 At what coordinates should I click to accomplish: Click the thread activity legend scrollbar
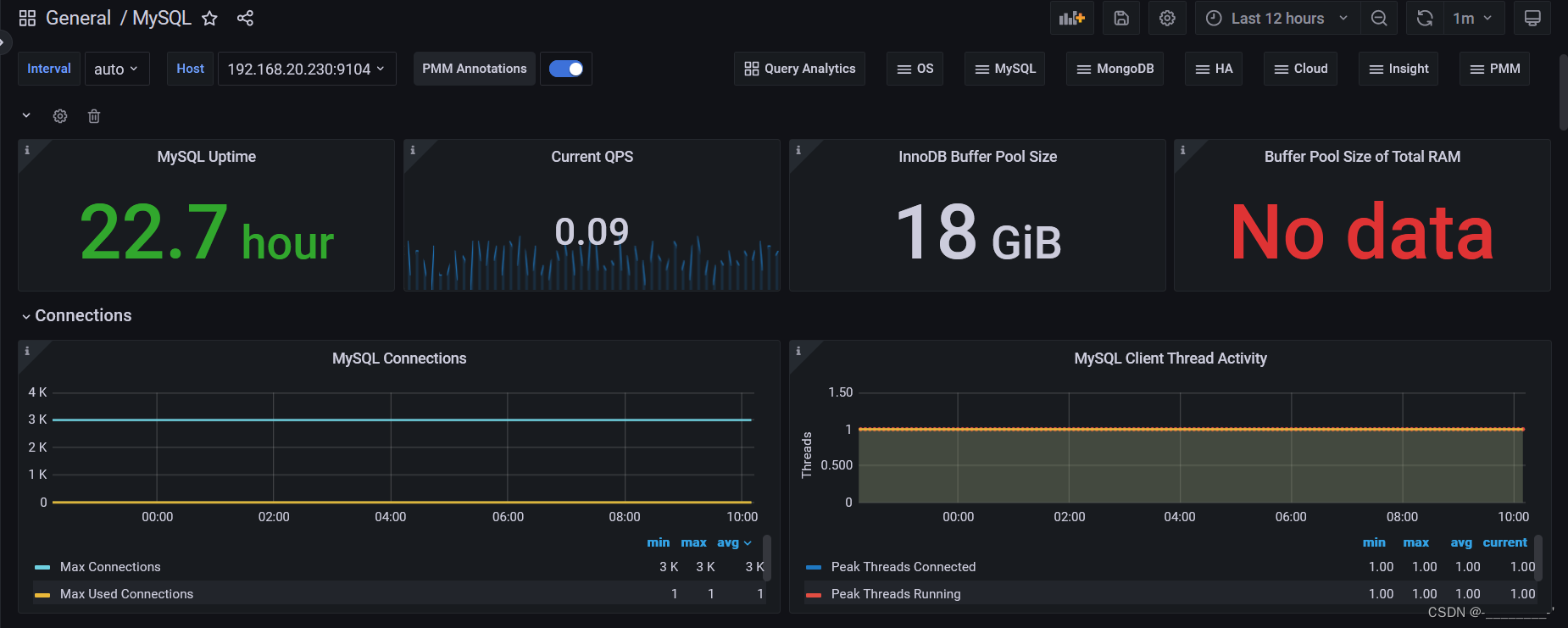click(1537, 558)
